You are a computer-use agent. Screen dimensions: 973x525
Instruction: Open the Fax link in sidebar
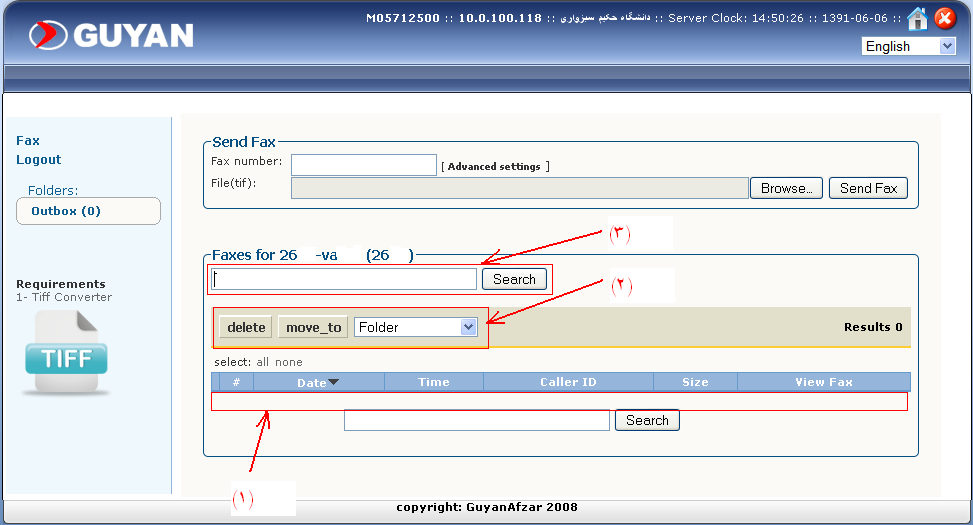tap(28, 141)
